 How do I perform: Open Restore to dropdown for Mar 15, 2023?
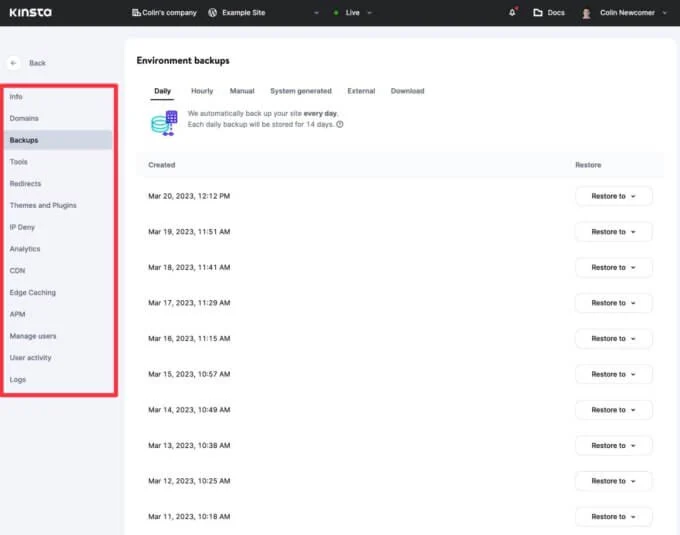(613, 374)
